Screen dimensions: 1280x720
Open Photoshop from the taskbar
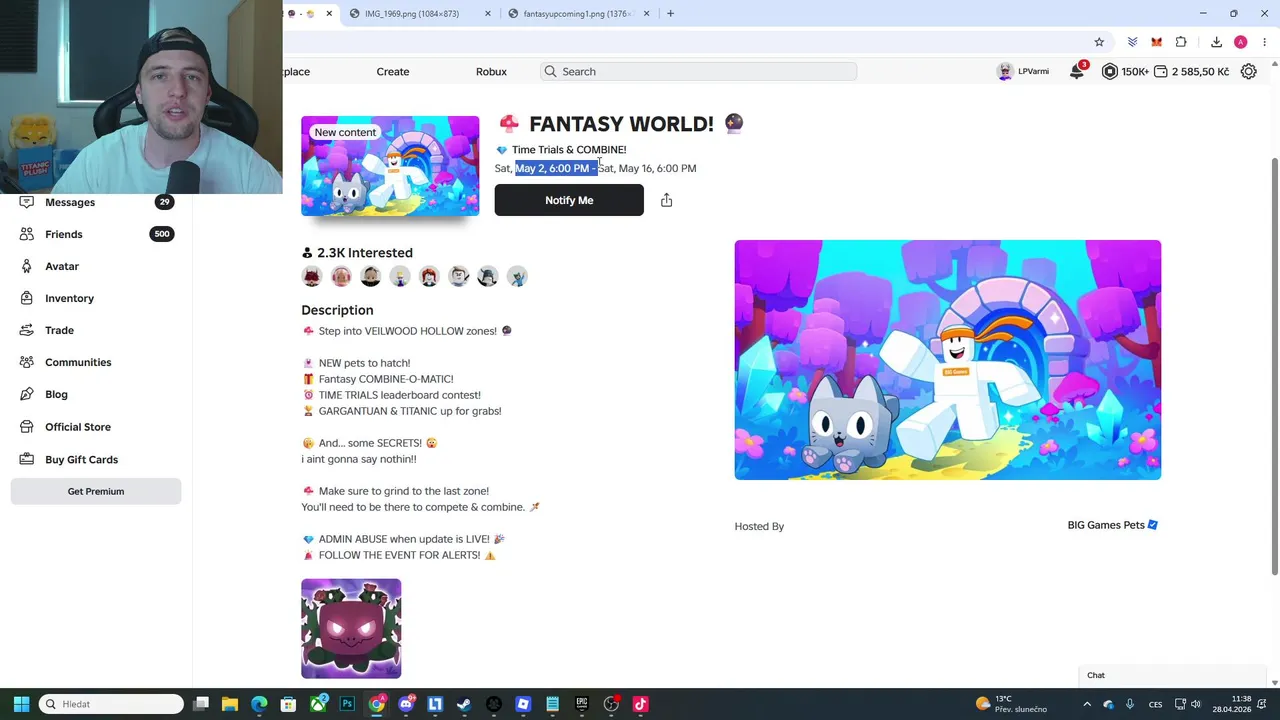pos(347,704)
